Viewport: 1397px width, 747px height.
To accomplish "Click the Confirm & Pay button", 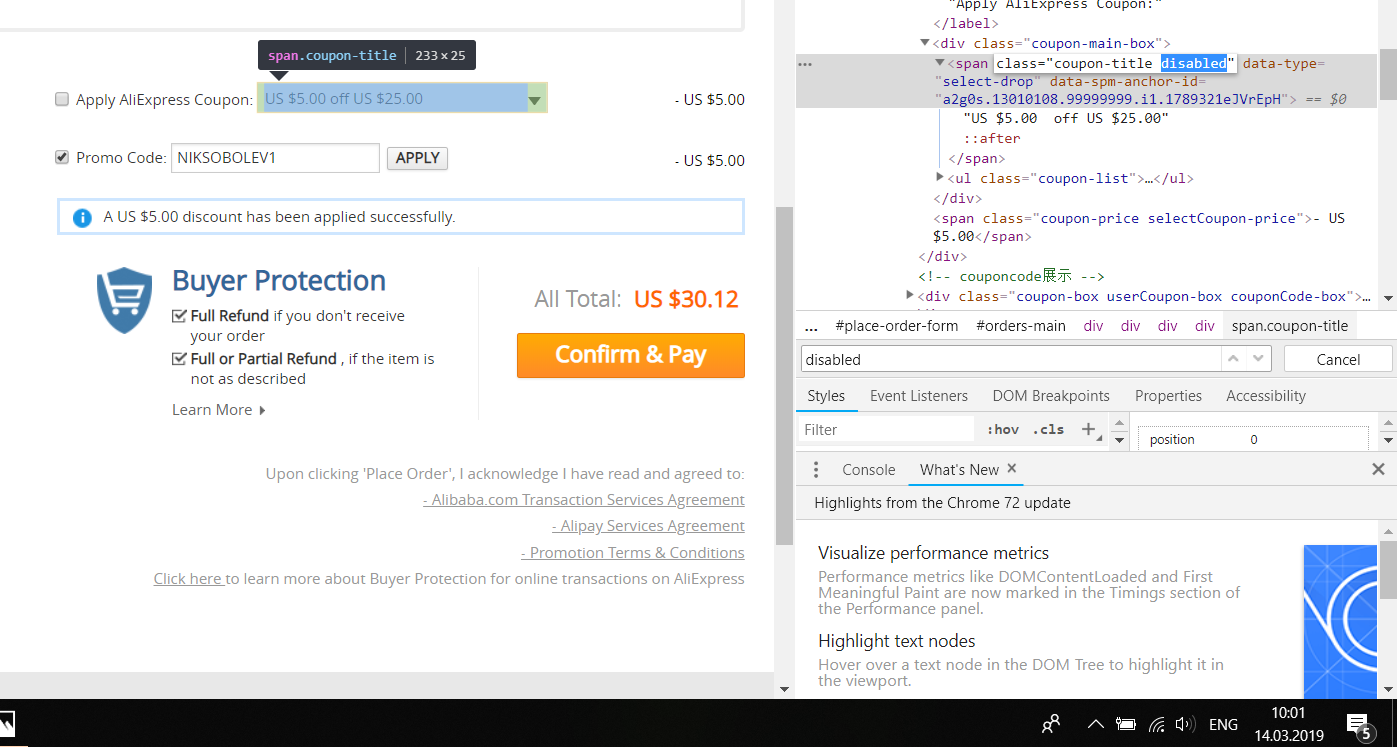I will tap(631, 355).
